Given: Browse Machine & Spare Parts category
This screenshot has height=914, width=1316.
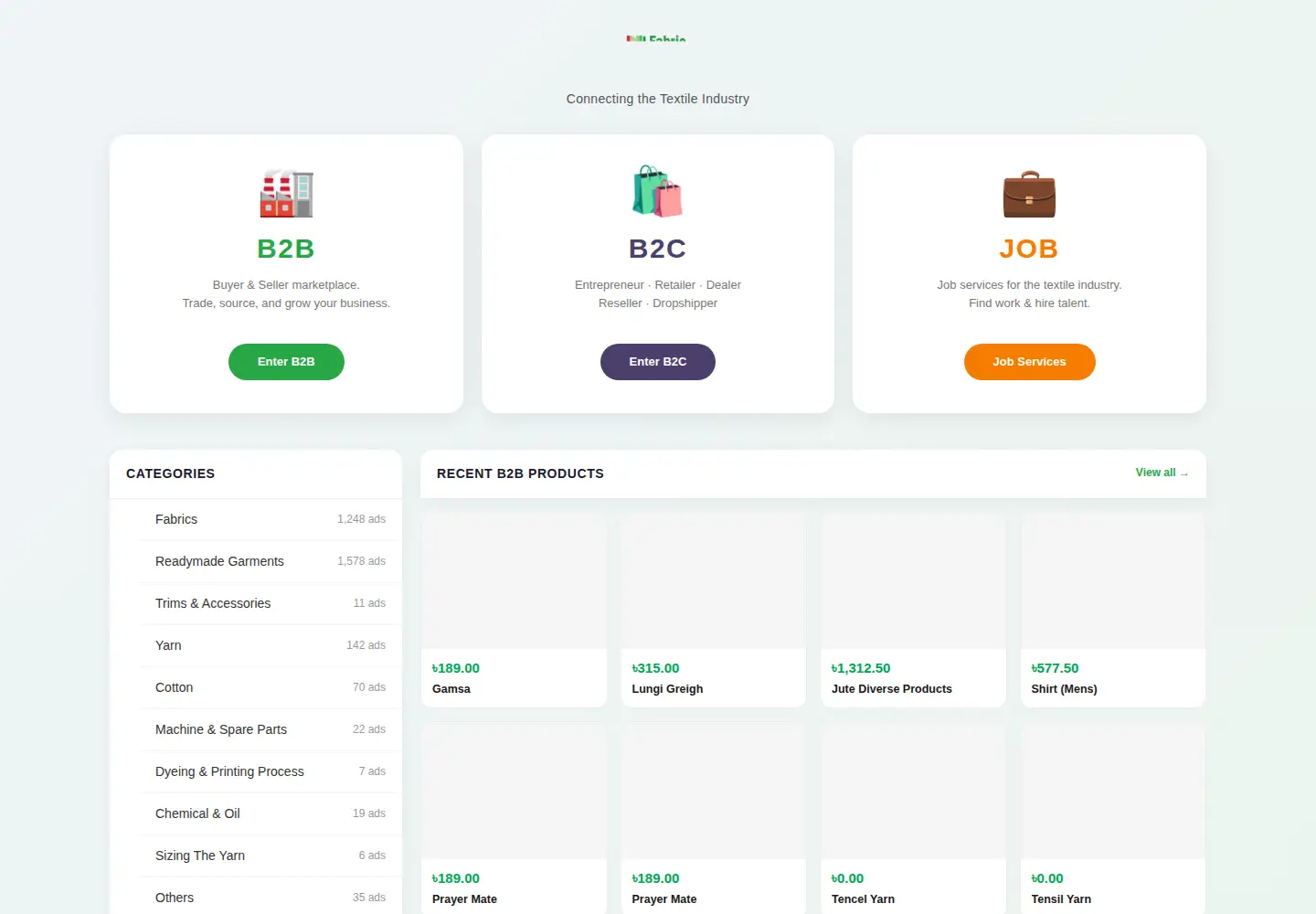Looking at the screenshot, I should [x=271, y=729].
